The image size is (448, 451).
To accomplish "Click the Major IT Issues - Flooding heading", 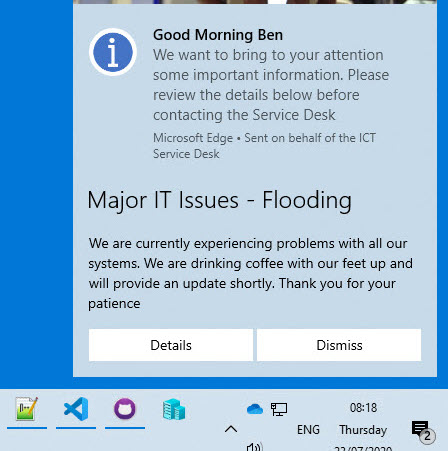I will [219, 200].
